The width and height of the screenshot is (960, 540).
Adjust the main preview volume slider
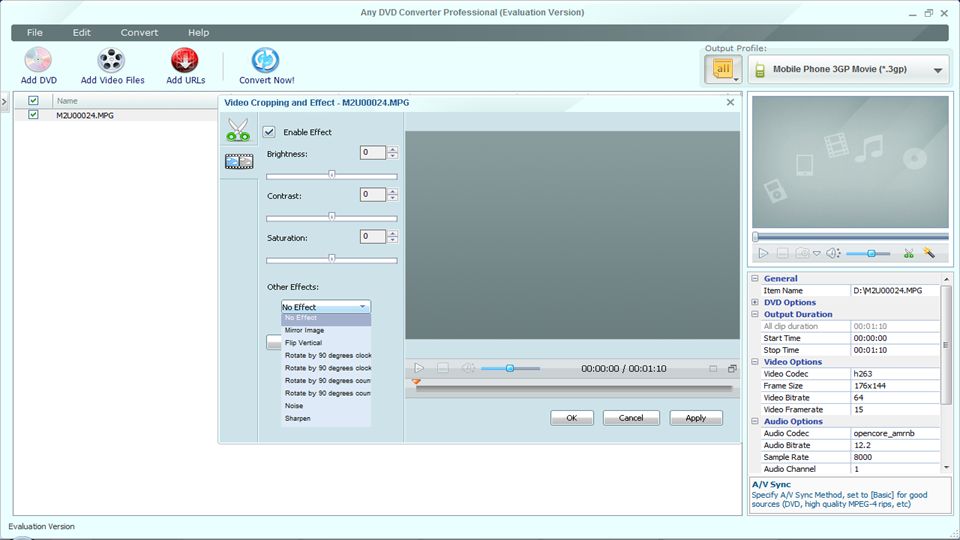(x=868, y=253)
